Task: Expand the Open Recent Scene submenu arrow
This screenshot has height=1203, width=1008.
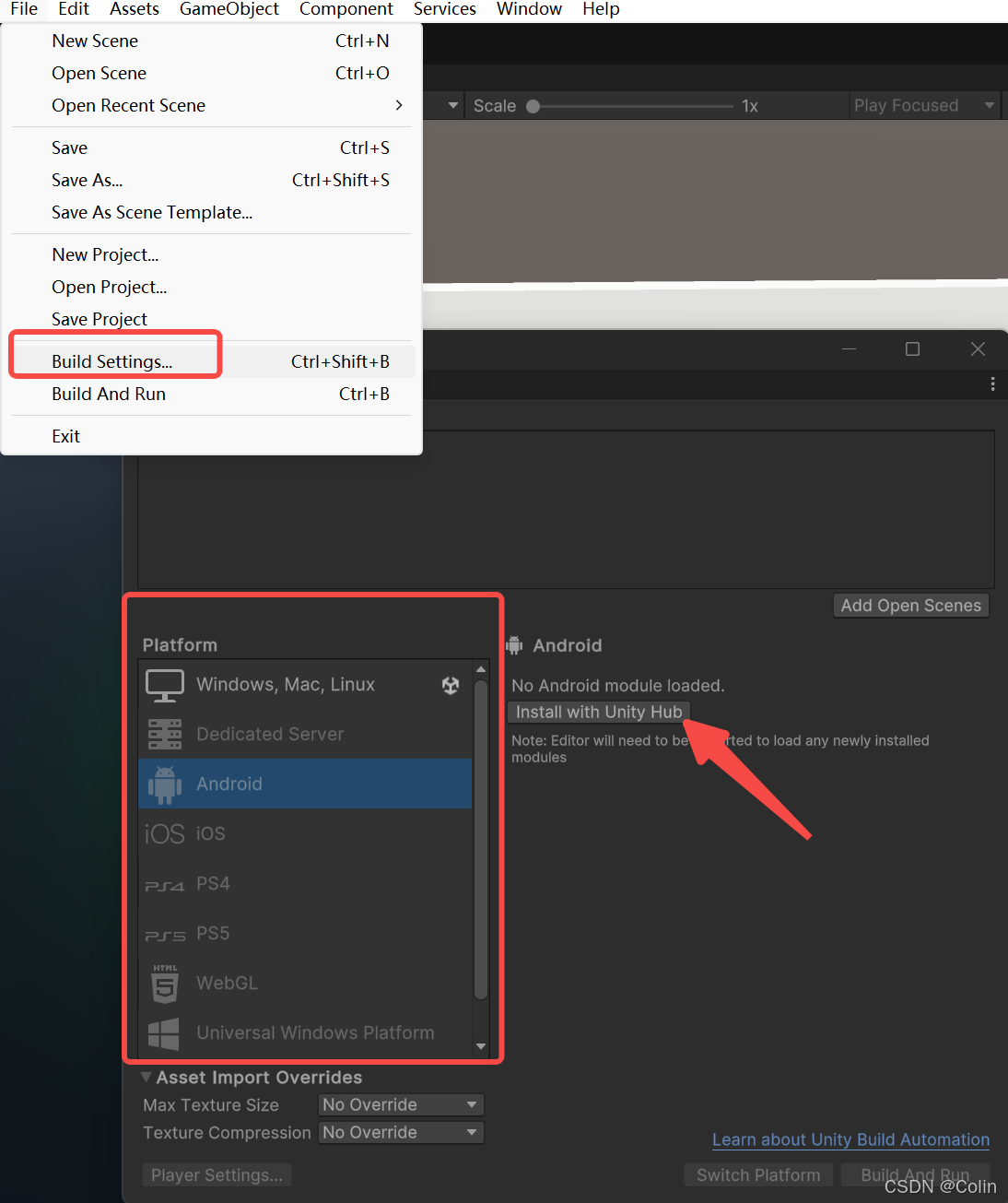Action: pyautogui.click(x=399, y=105)
